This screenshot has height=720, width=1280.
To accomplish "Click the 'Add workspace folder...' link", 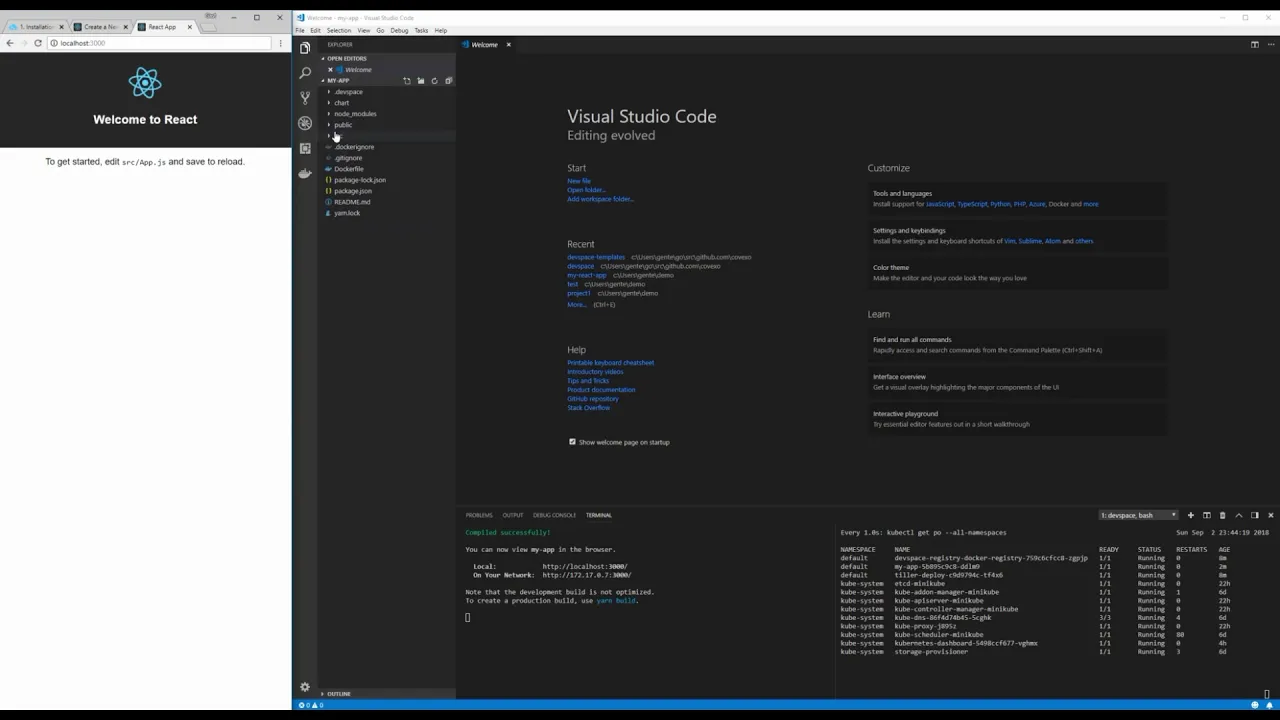I will point(600,199).
